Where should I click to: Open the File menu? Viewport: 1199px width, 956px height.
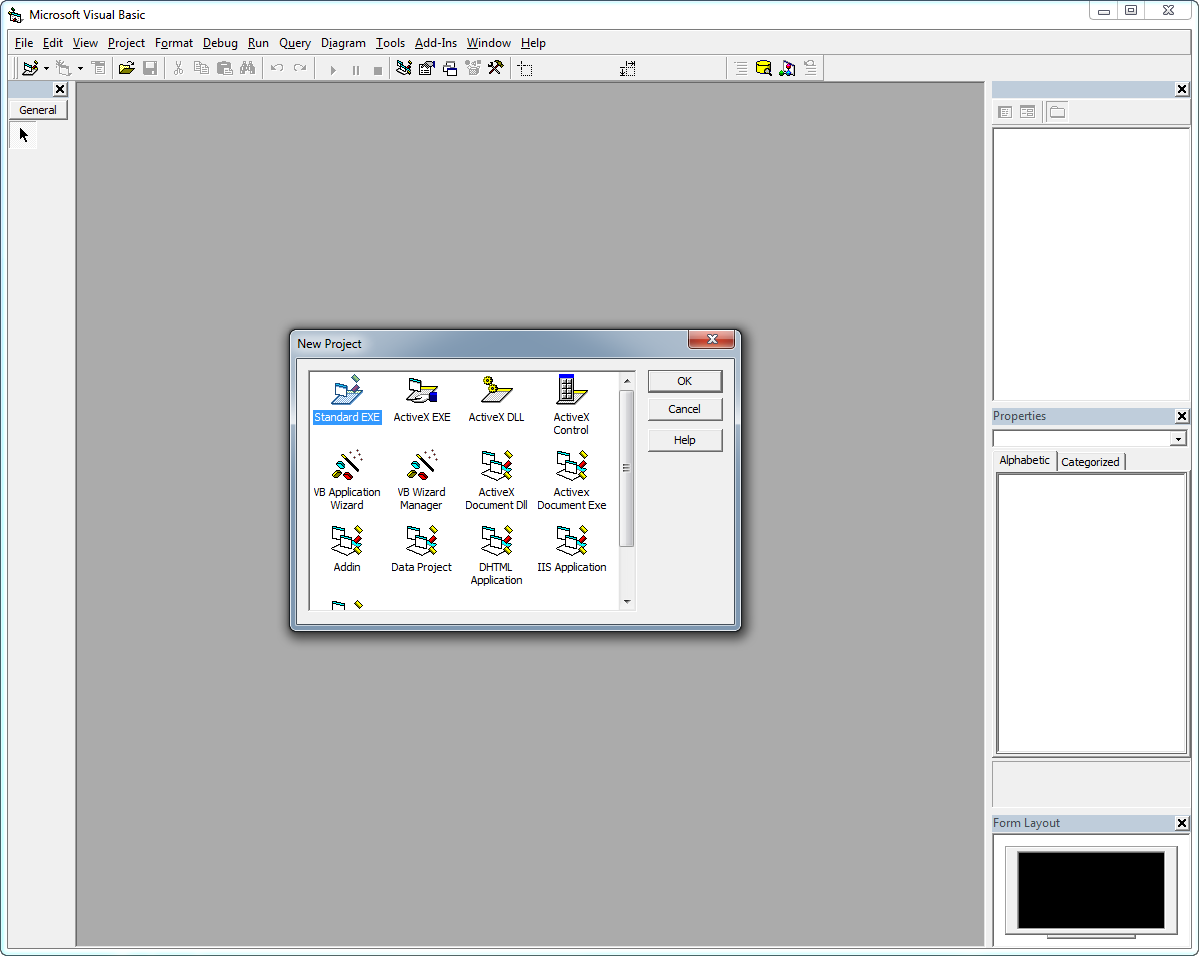[x=24, y=43]
